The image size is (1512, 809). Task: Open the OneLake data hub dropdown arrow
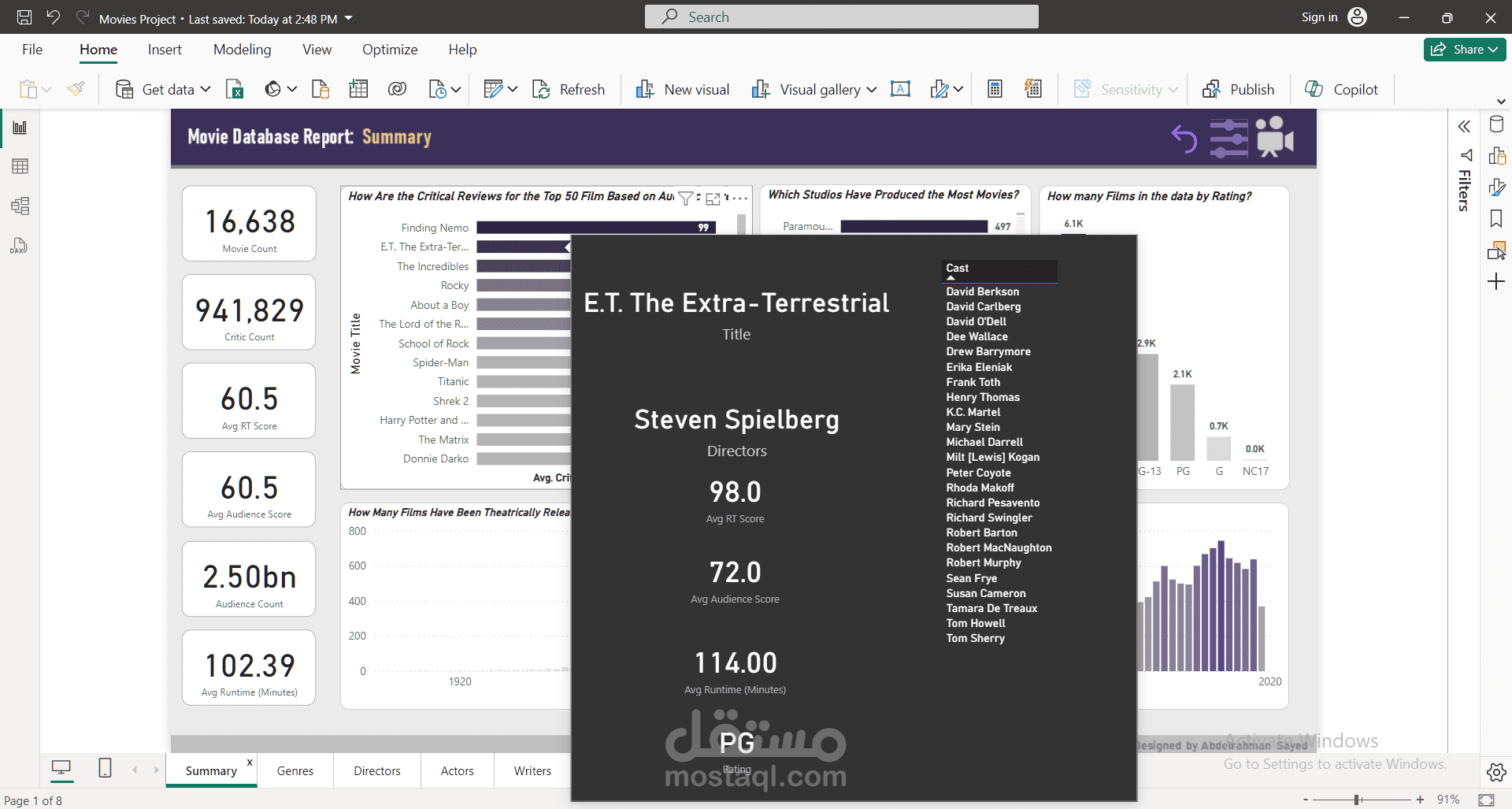pyautogui.click(x=291, y=90)
